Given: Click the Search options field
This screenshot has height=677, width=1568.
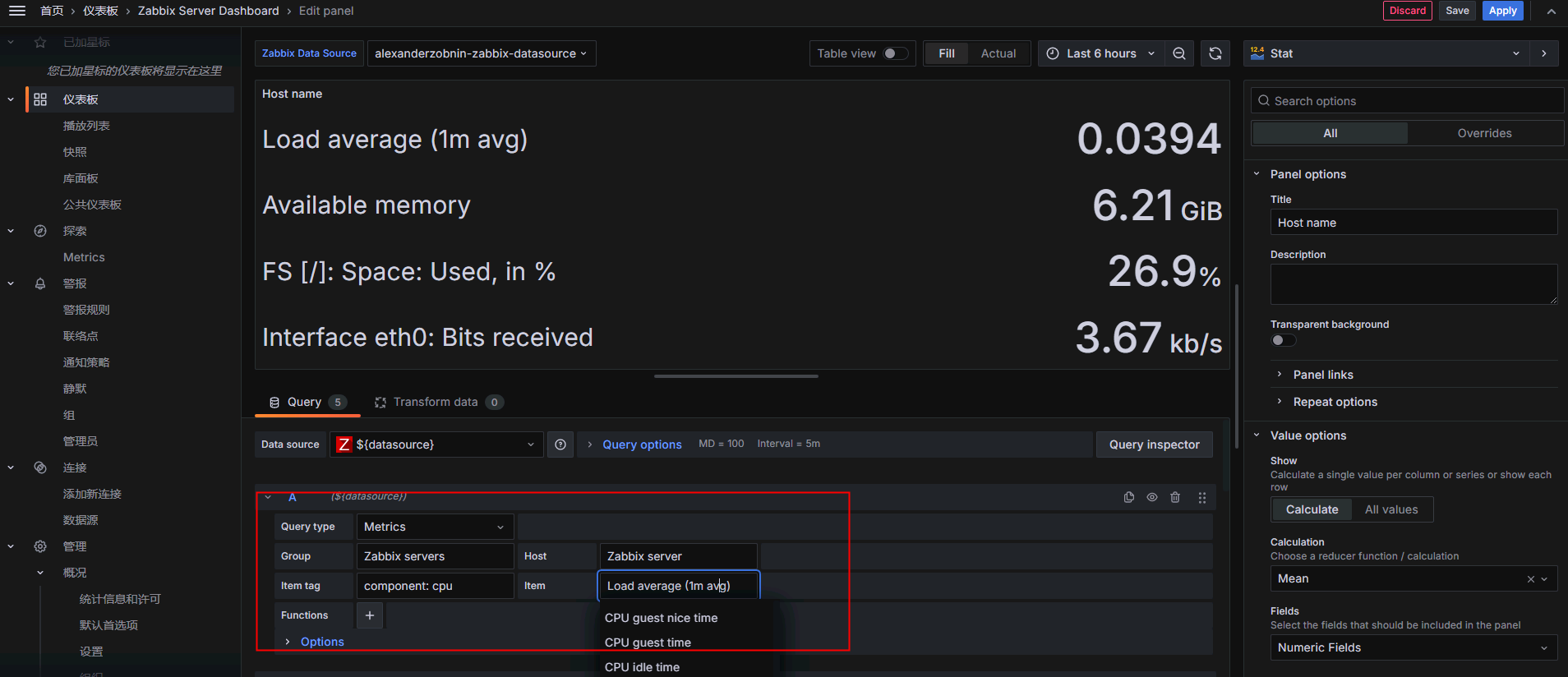Looking at the screenshot, I should [x=1407, y=101].
